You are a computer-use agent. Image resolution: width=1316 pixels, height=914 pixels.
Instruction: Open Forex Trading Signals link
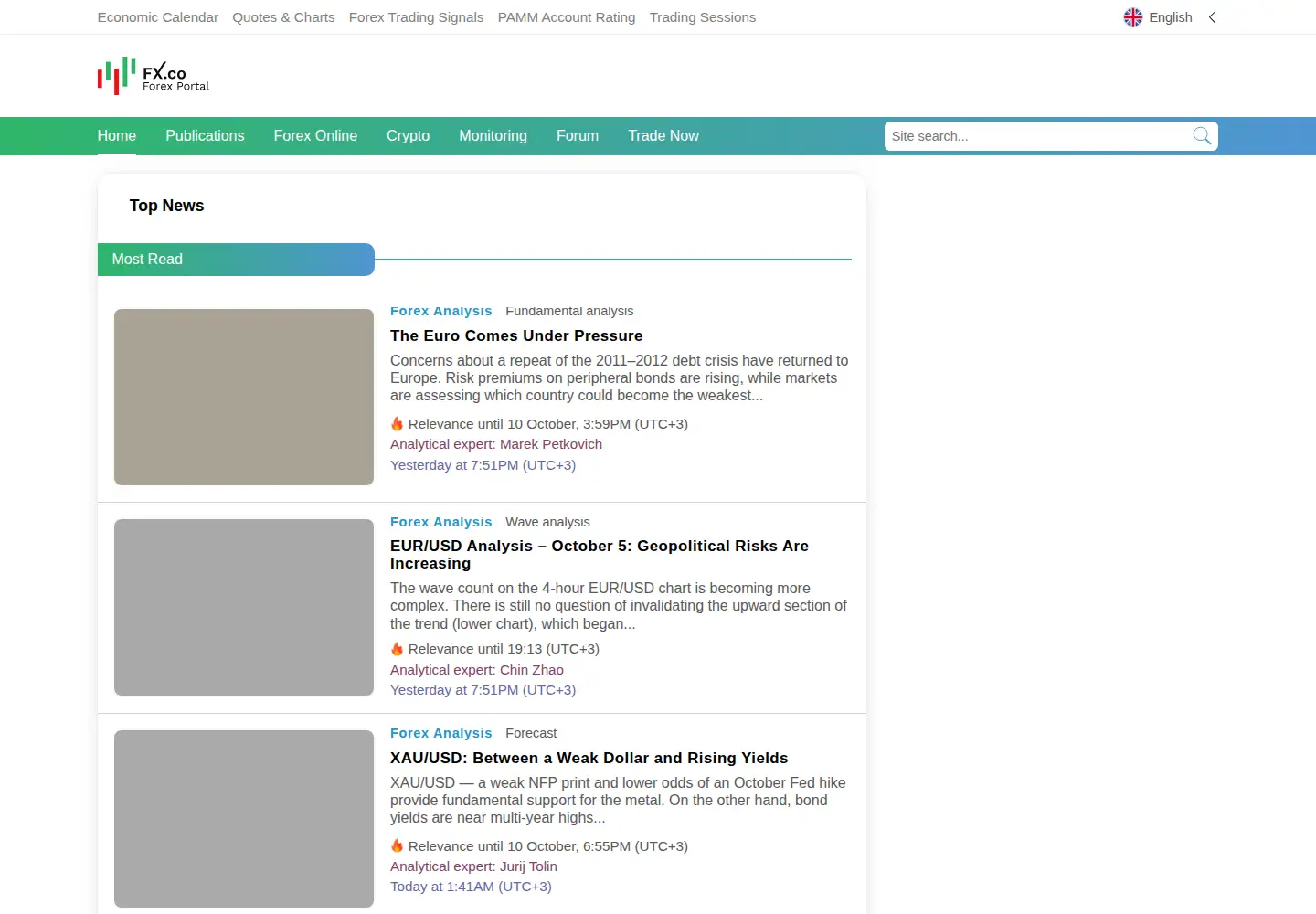coord(416,17)
